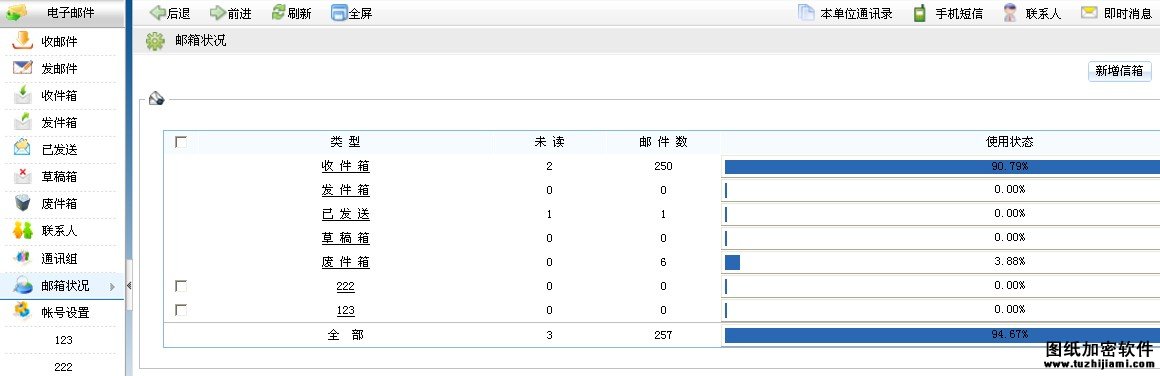Click the 废件箱 trash bin icon in sidebar
The height and width of the screenshot is (376, 1160).
(23, 203)
